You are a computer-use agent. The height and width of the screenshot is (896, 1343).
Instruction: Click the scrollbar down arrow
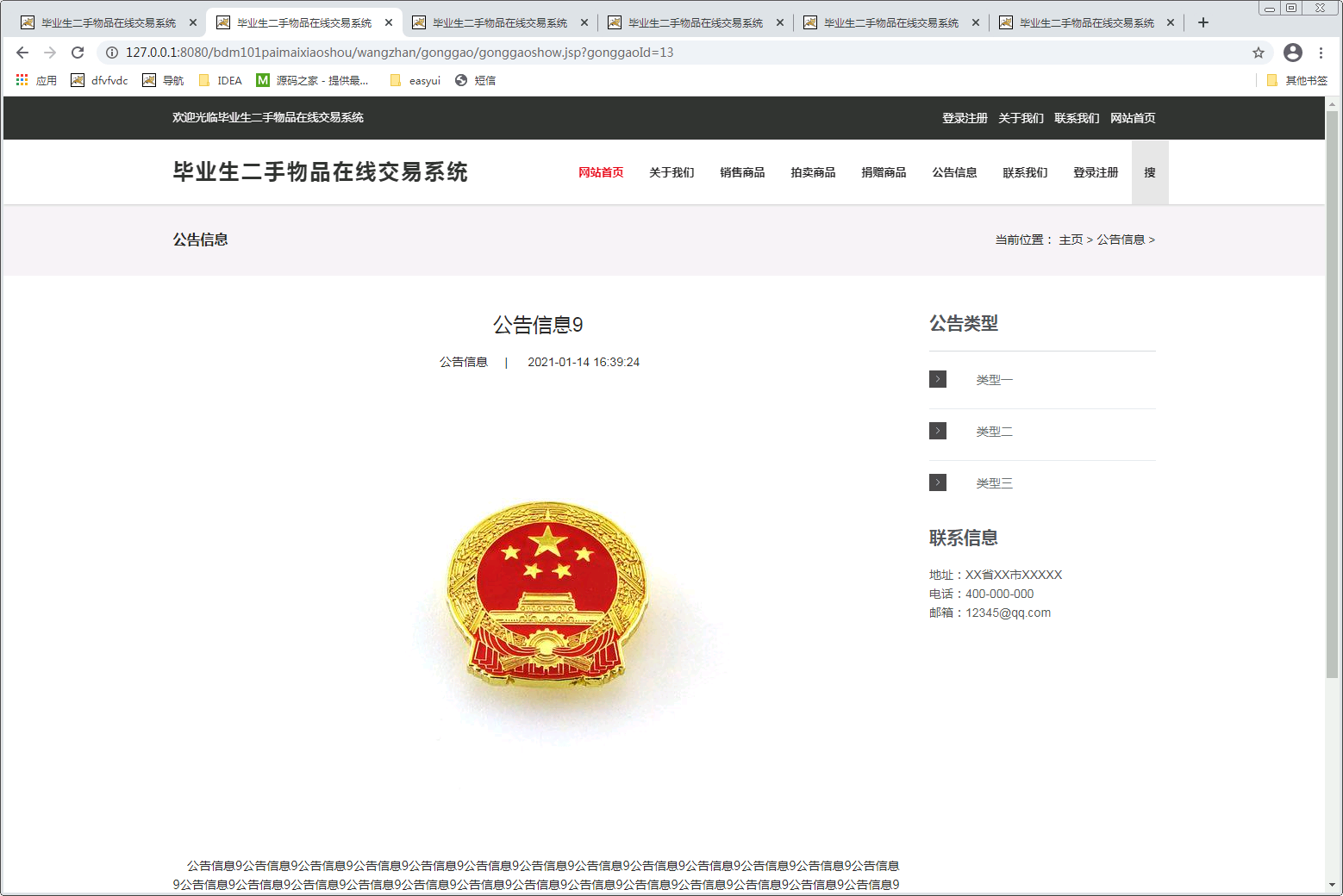coord(1333,885)
